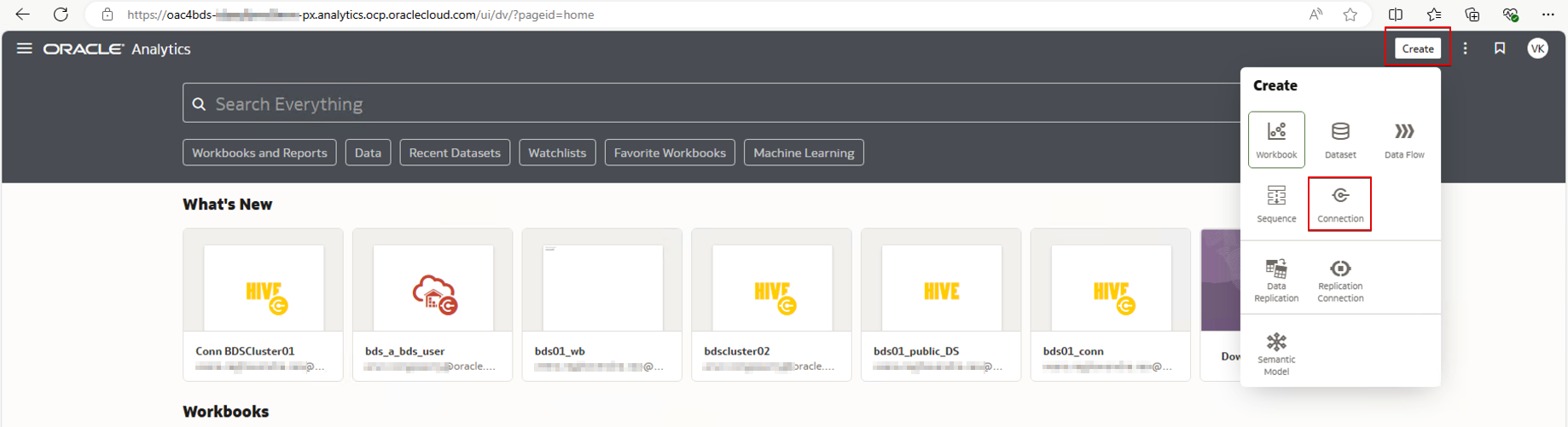Click the What's New heading
The width and height of the screenshot is (1568, 427).
tap(227, 205)
